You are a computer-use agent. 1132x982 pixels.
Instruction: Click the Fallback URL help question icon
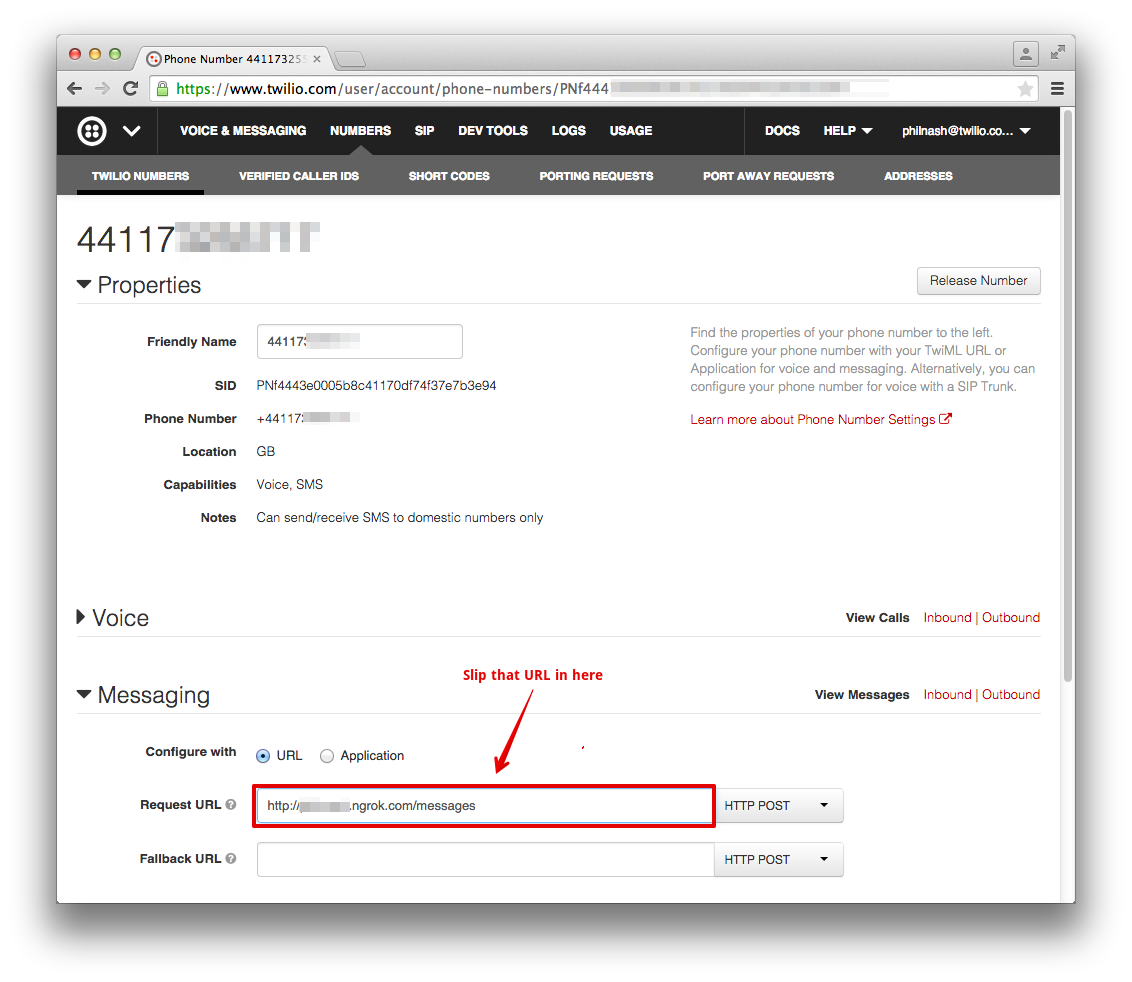[x=231, y=859]
